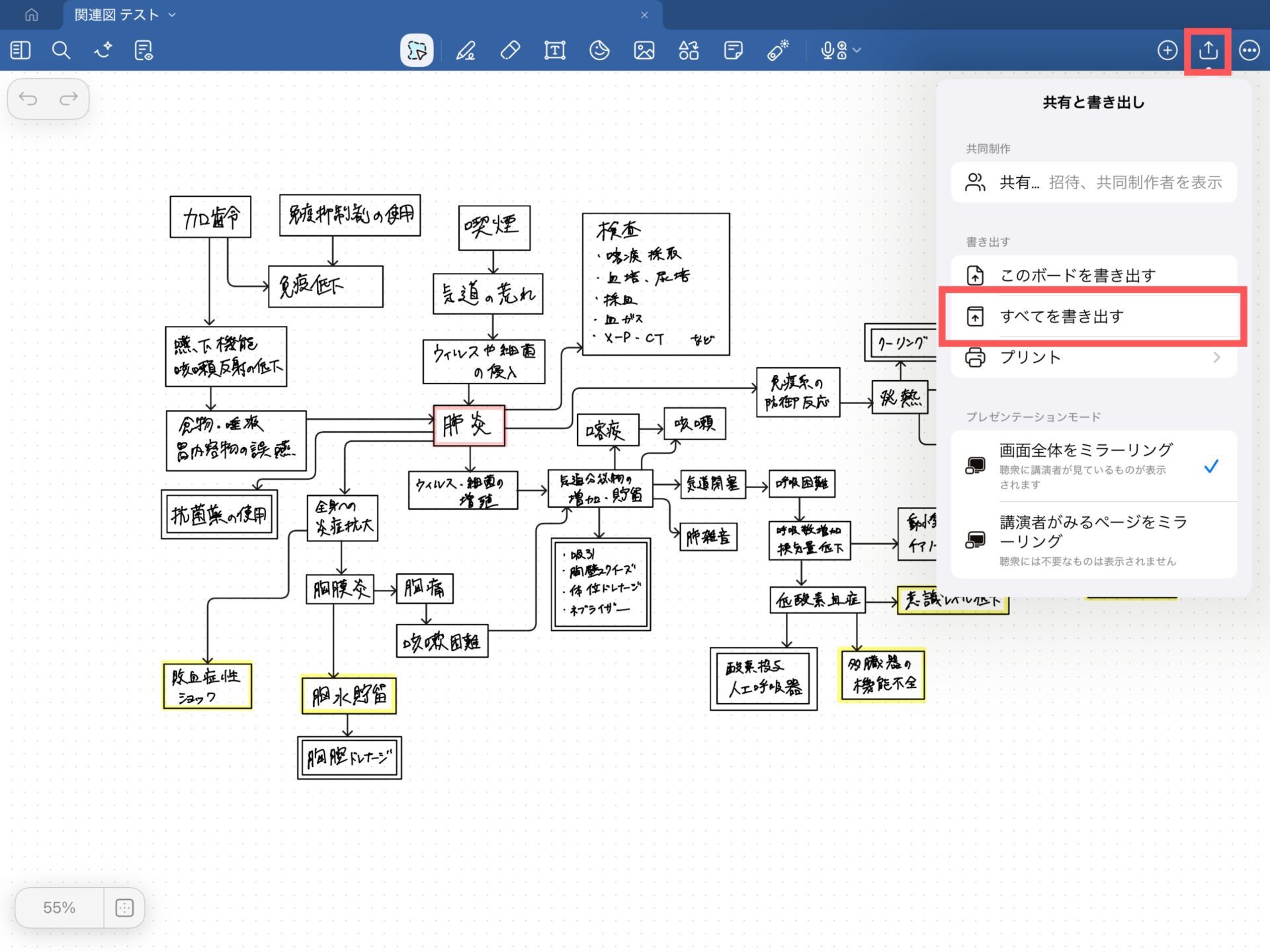Click the 55% zoom level control
Viewport: 1270px width, 952px height.
click(59, 908)
